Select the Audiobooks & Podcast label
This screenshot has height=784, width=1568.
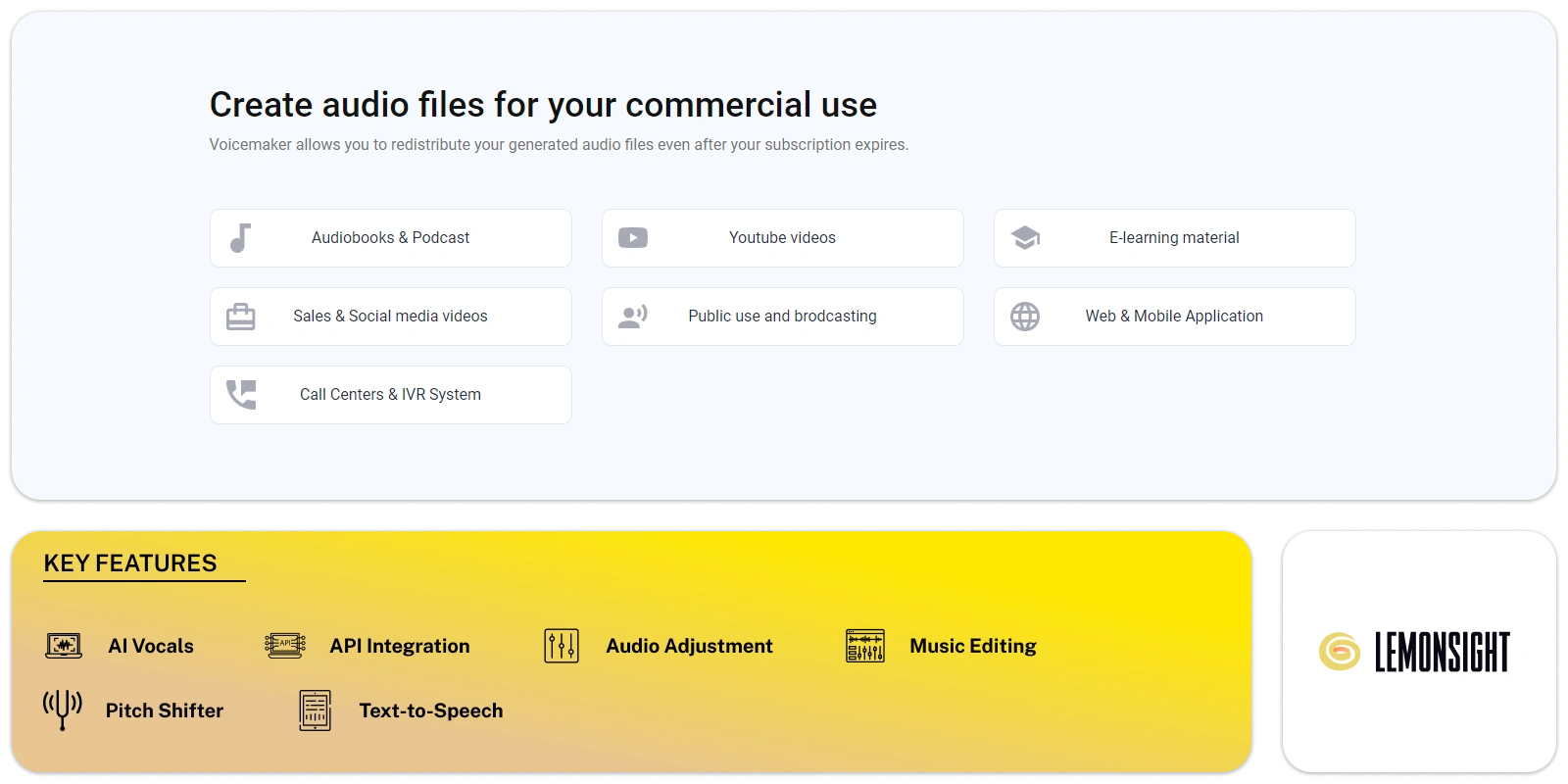pyautogui.click(x=390, y=238)
